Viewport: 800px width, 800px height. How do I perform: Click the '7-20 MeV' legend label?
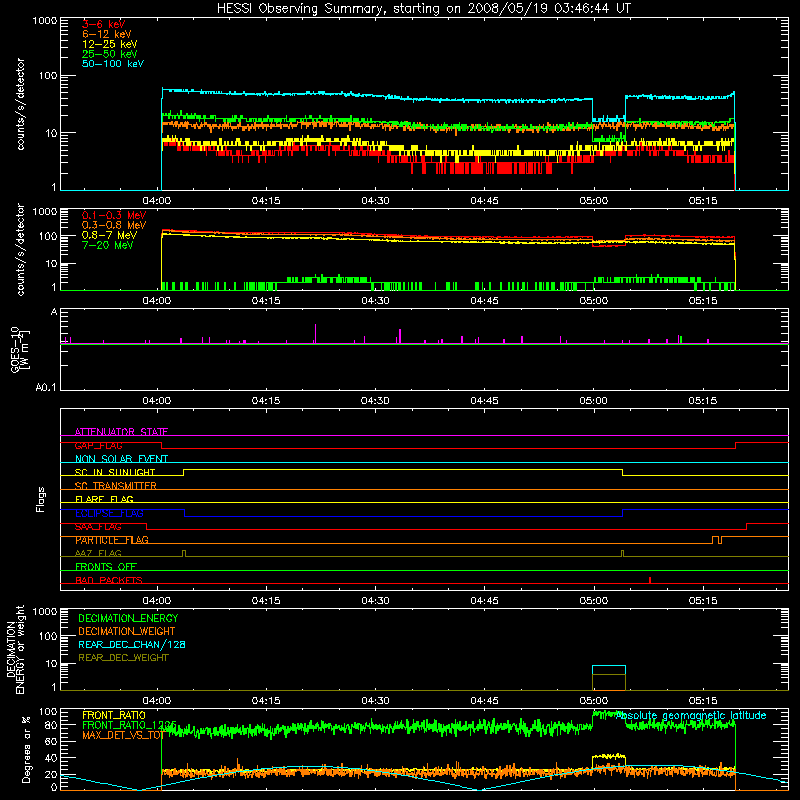[108, 245]
